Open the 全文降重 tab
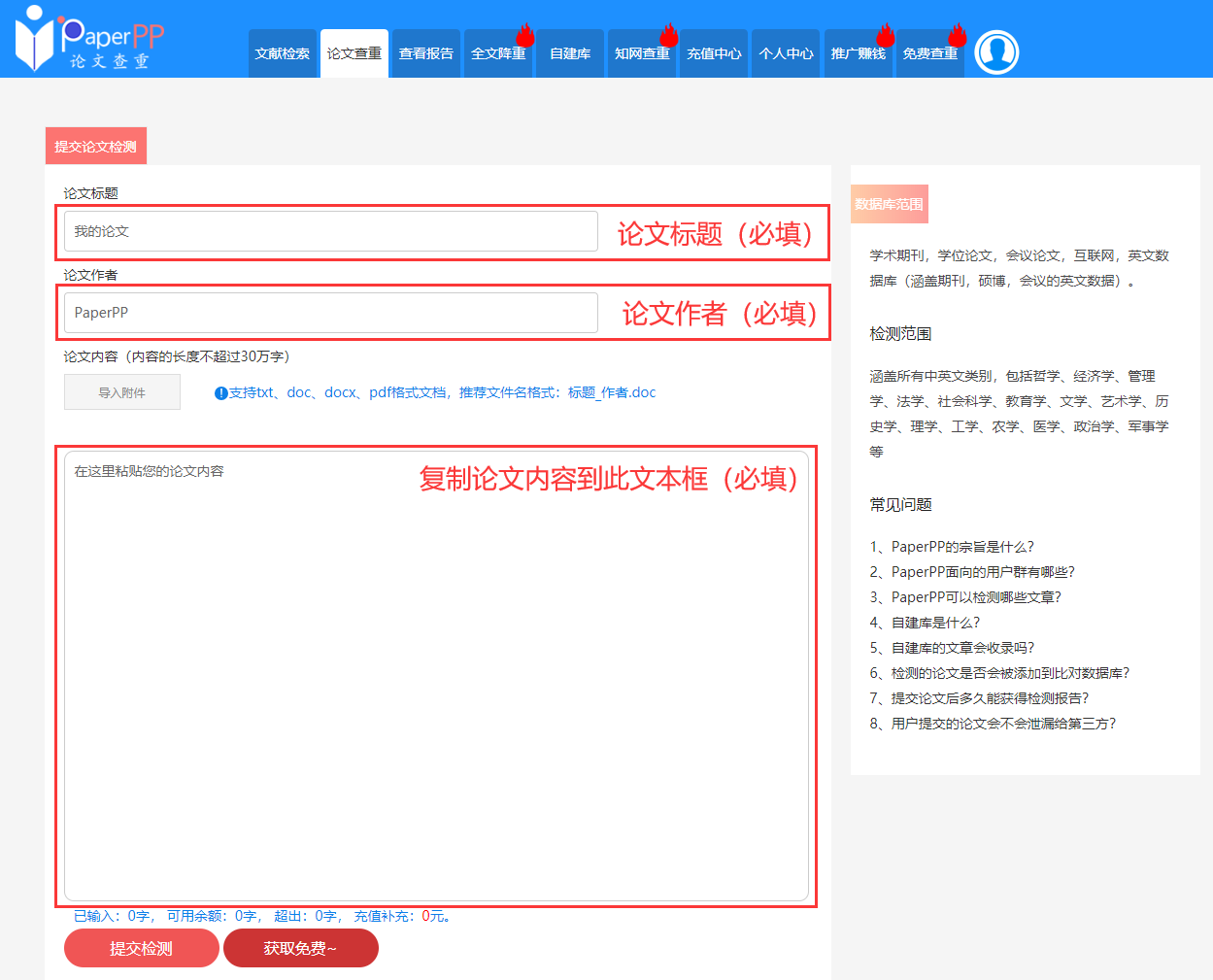The width and height of the screenshot is (1213, 980). (498, 53)
